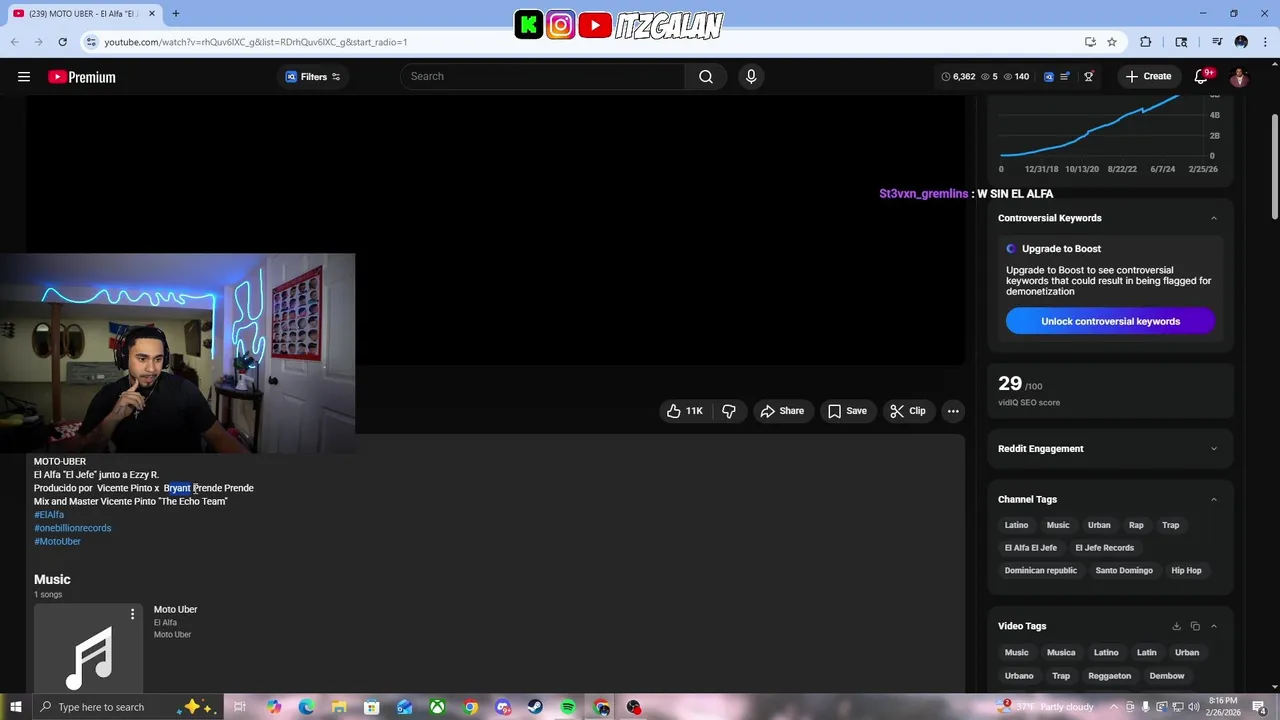Open the vidIQ blue logo icon
This screenshot has height=720, width=1280.
coord(1049,77)
